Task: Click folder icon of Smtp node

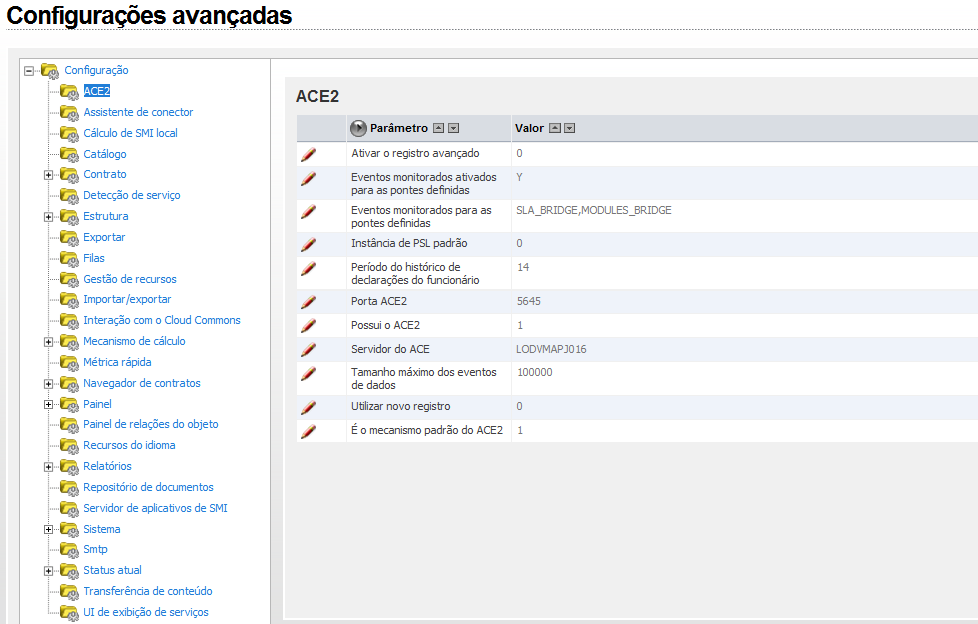Action: [69, 550]
